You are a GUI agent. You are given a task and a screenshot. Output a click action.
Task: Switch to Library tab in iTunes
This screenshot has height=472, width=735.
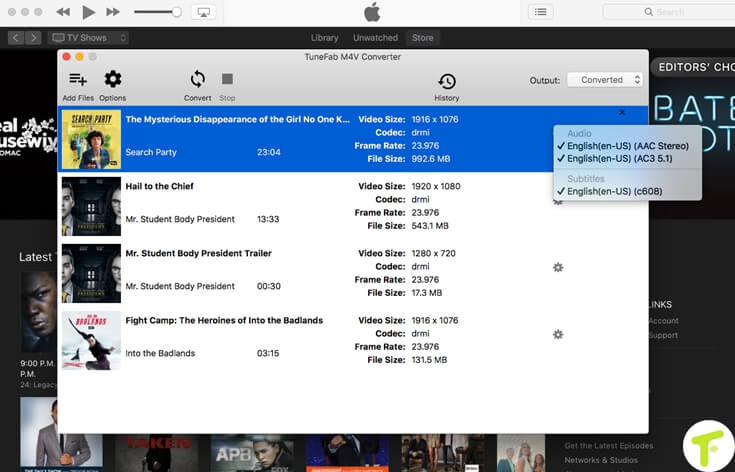(324, 37)
